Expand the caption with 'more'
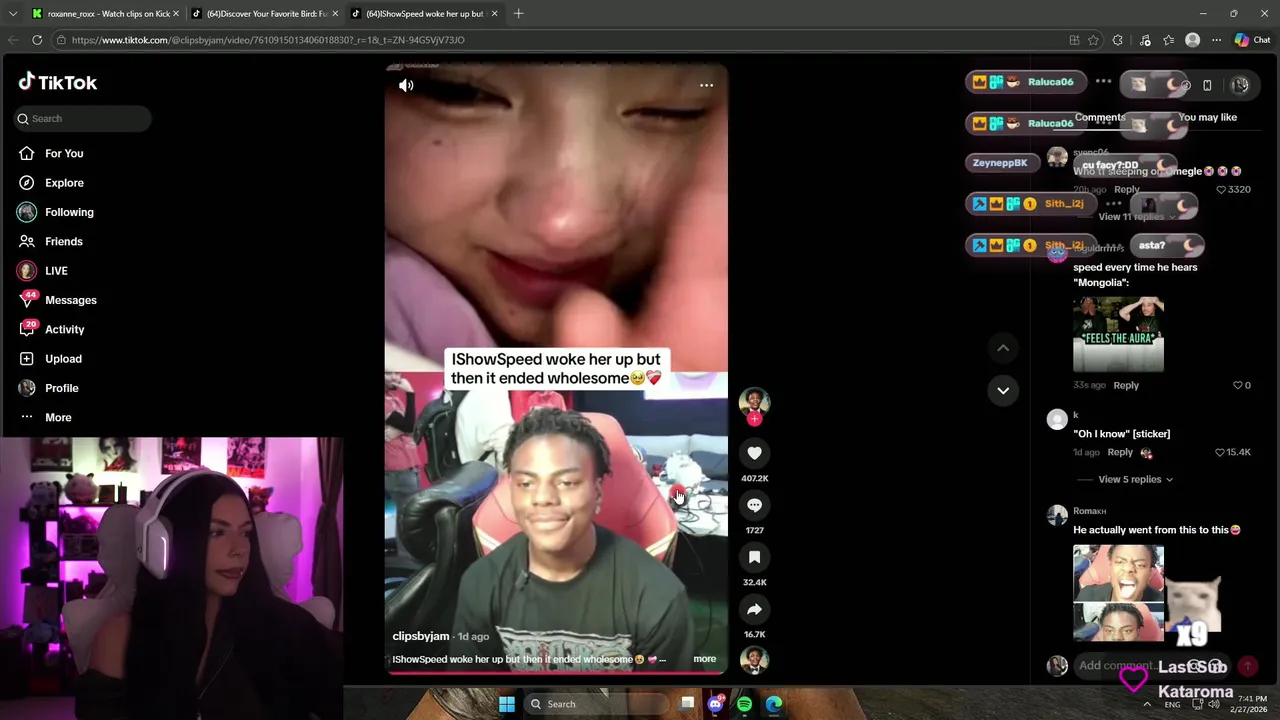This screenshot has width=1280, height=720. pos(704,659)
